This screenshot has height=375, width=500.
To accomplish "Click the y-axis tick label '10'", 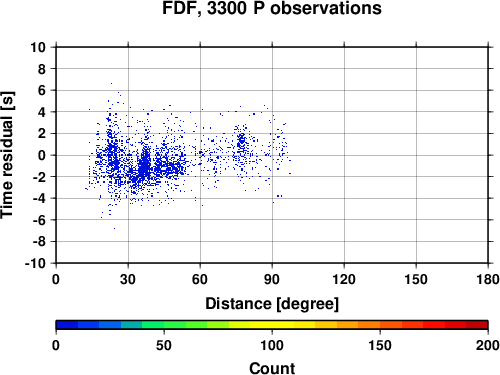I will [38, 47].
